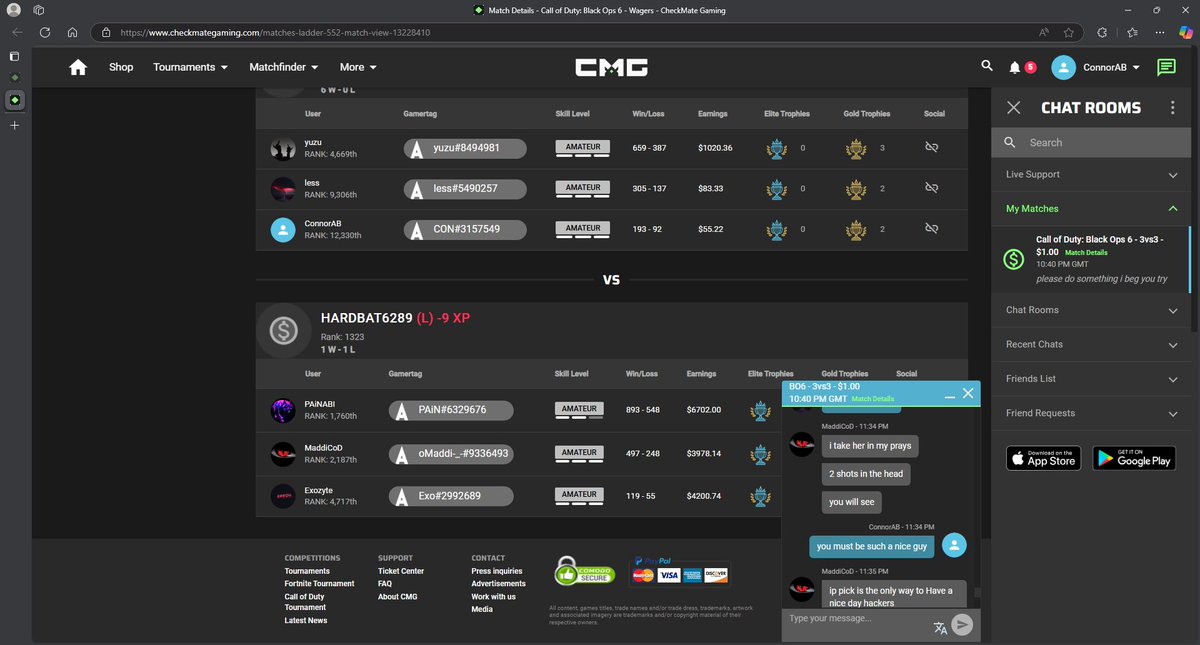The width and height of the screenshot is (1200, 645).
Task: Click the browser address bar URL
Action: [x=275, y=32]
